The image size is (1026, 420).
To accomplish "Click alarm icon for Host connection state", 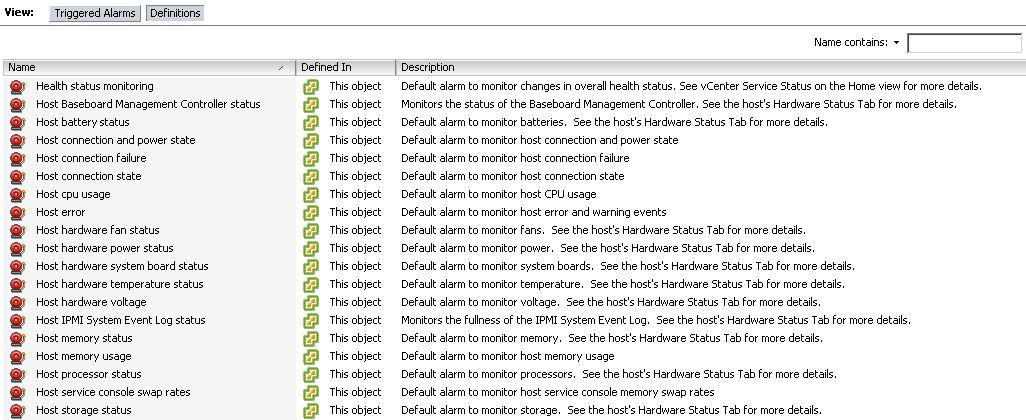I will (18, 177).
